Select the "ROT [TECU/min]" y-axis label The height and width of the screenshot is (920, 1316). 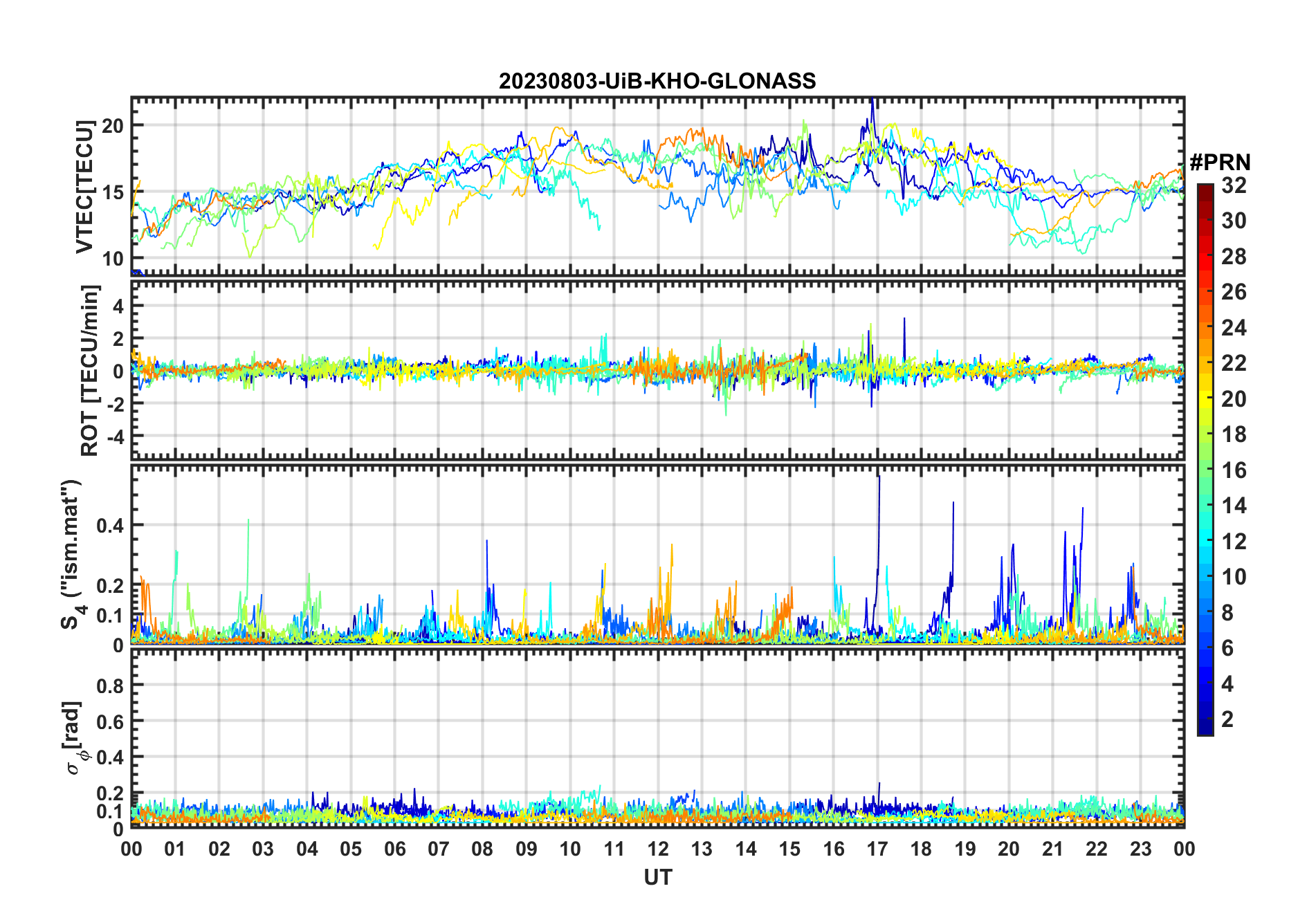[x=89, y=370]
